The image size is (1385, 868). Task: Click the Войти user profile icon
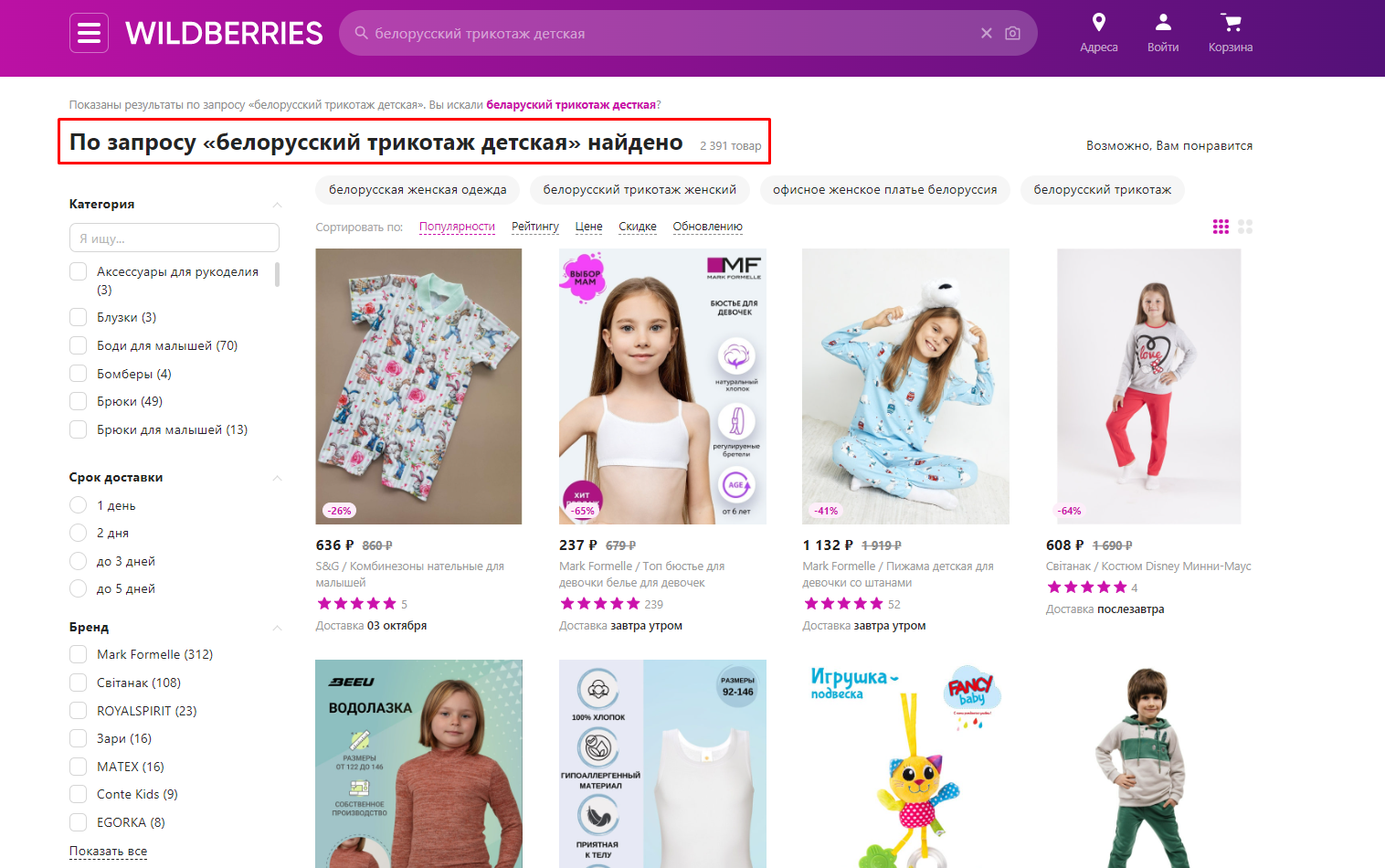(x=1163, y=22)
